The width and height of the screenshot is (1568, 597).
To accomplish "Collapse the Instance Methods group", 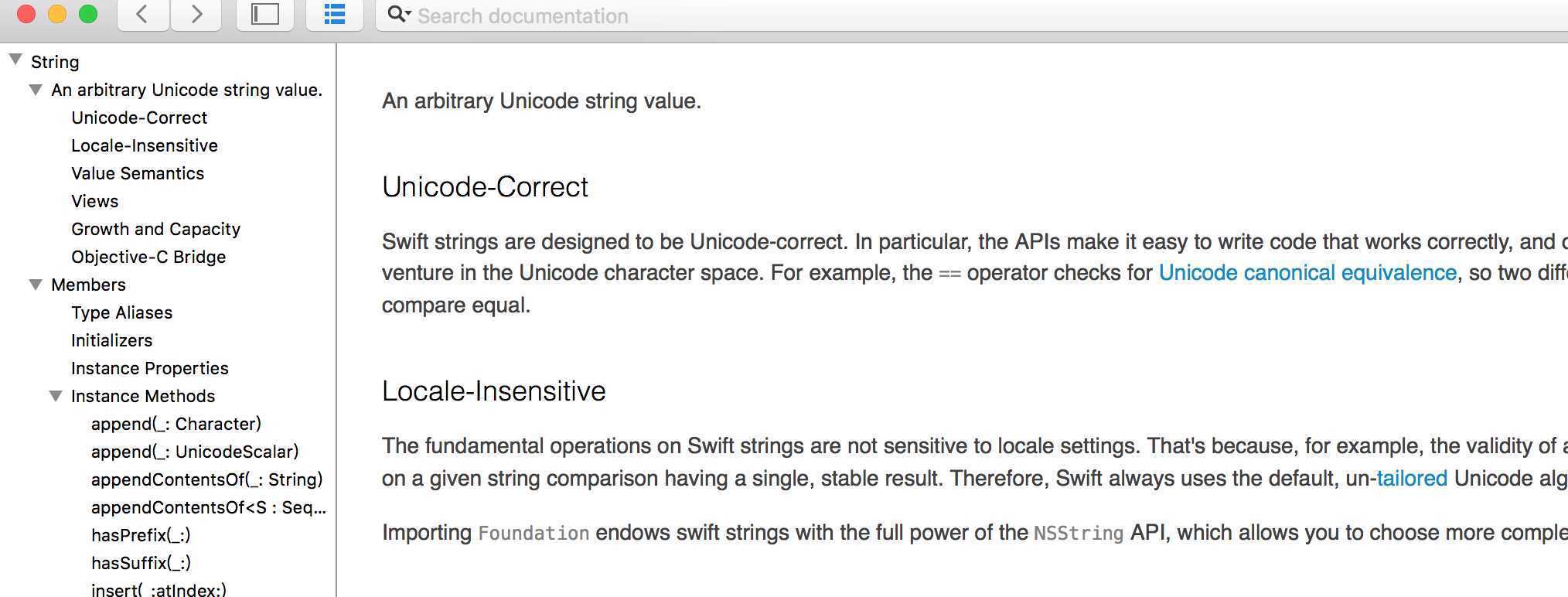I will [x=56, y=396].
